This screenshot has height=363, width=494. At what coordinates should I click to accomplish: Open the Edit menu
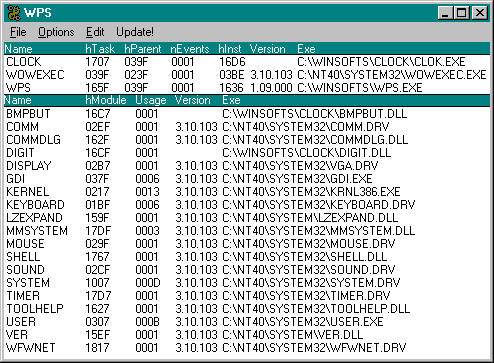tap(95, 32)
